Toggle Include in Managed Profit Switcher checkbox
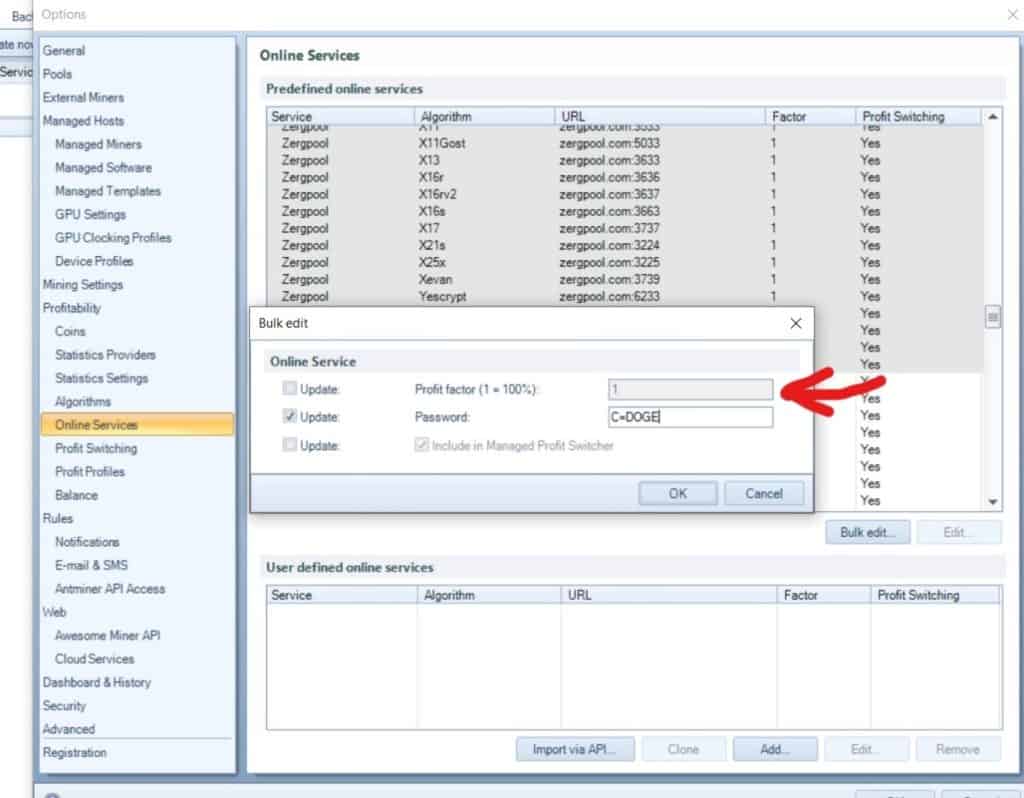1024x798 pixels. (x=421, y=445)
